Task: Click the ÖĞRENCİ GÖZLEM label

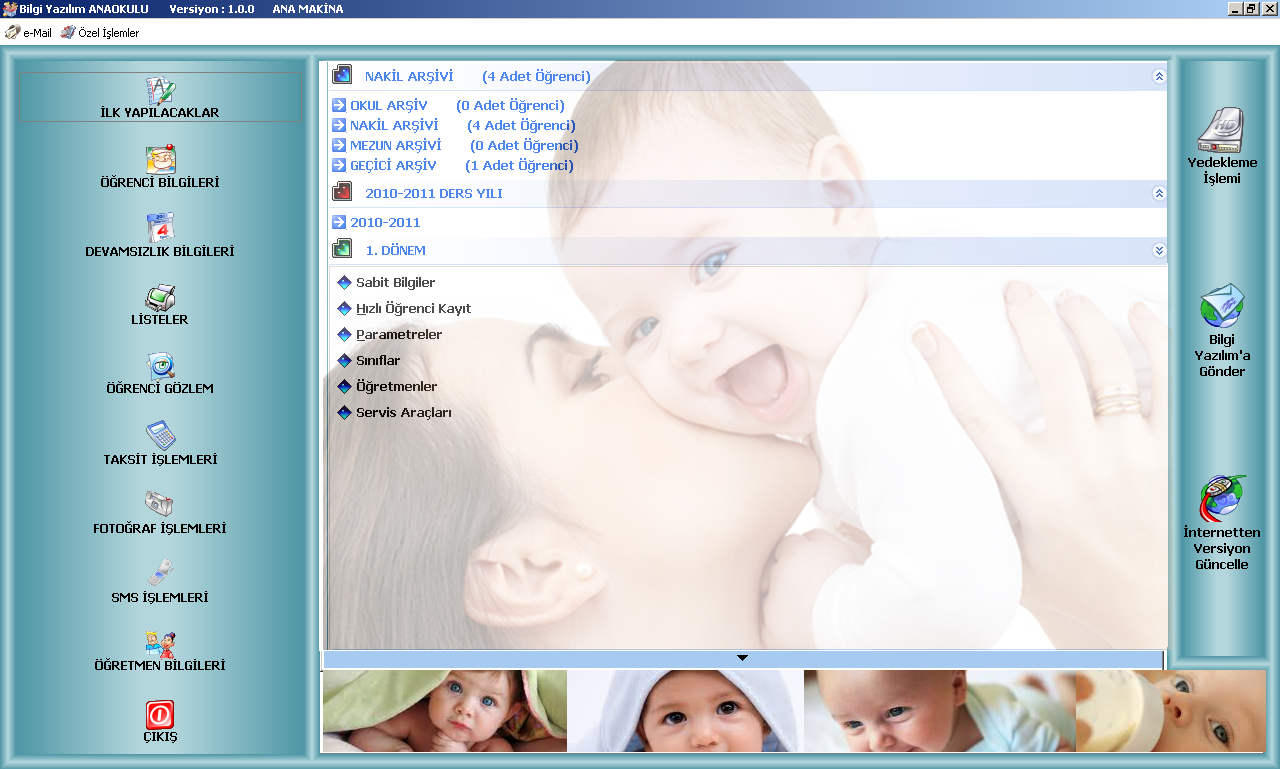Action: click(x=160, y=389)
